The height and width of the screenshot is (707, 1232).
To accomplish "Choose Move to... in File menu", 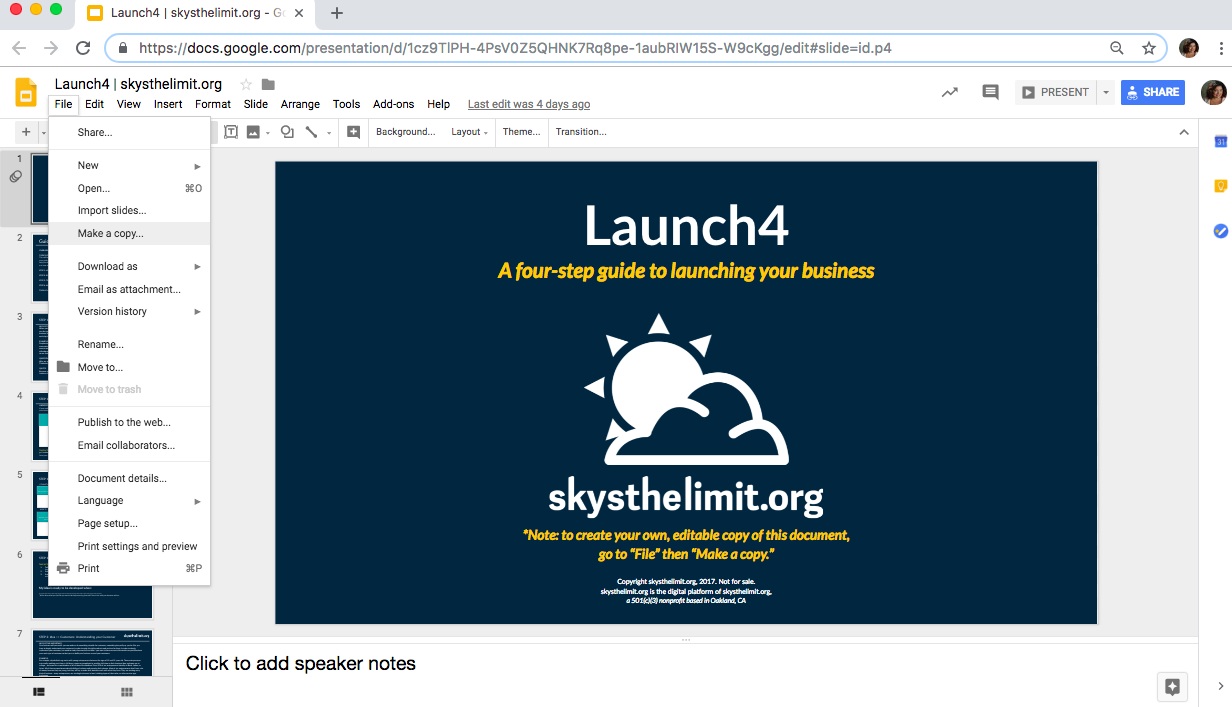I will pyautogui.click(x=130, y=367).
